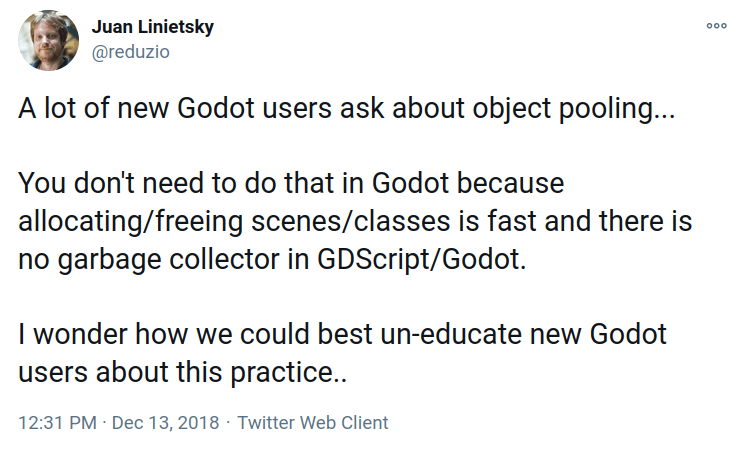Click the tweet line about object pooling
The image size is (744, 450).
[346, 109]
